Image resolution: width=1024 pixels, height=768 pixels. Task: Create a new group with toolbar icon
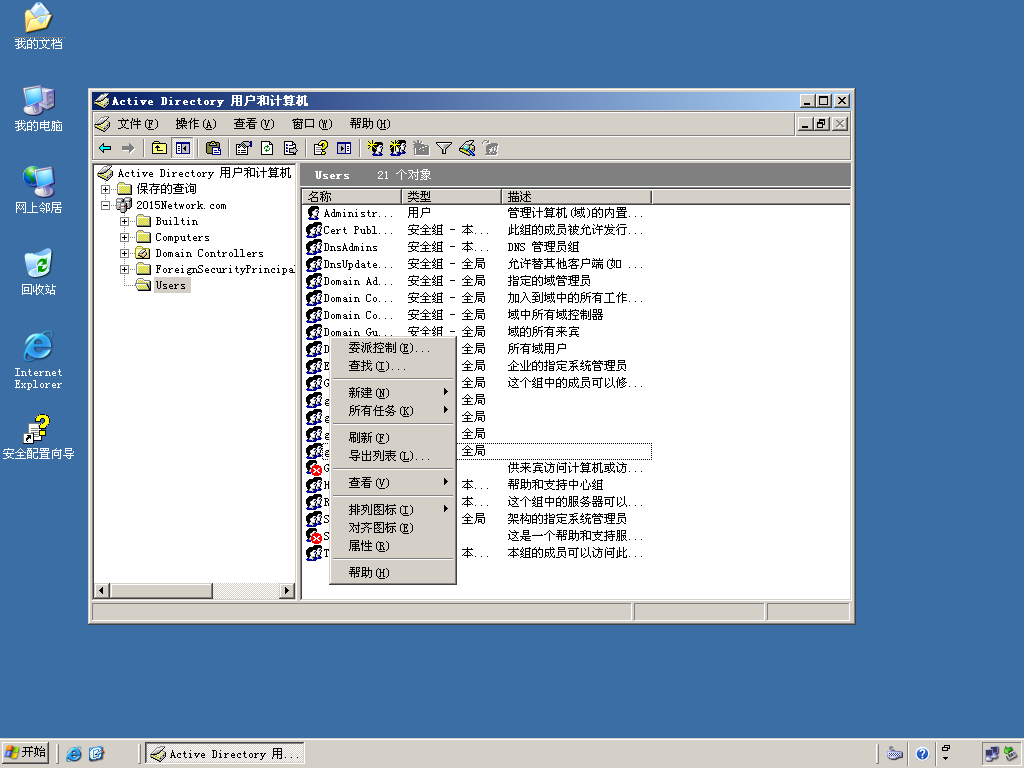[398, 148]
